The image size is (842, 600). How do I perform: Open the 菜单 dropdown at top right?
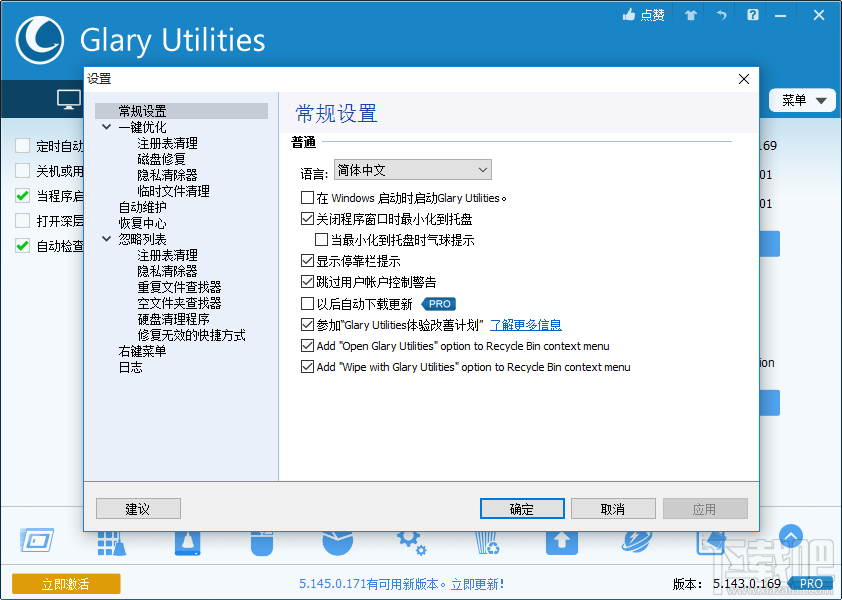[x=803, y=100]
